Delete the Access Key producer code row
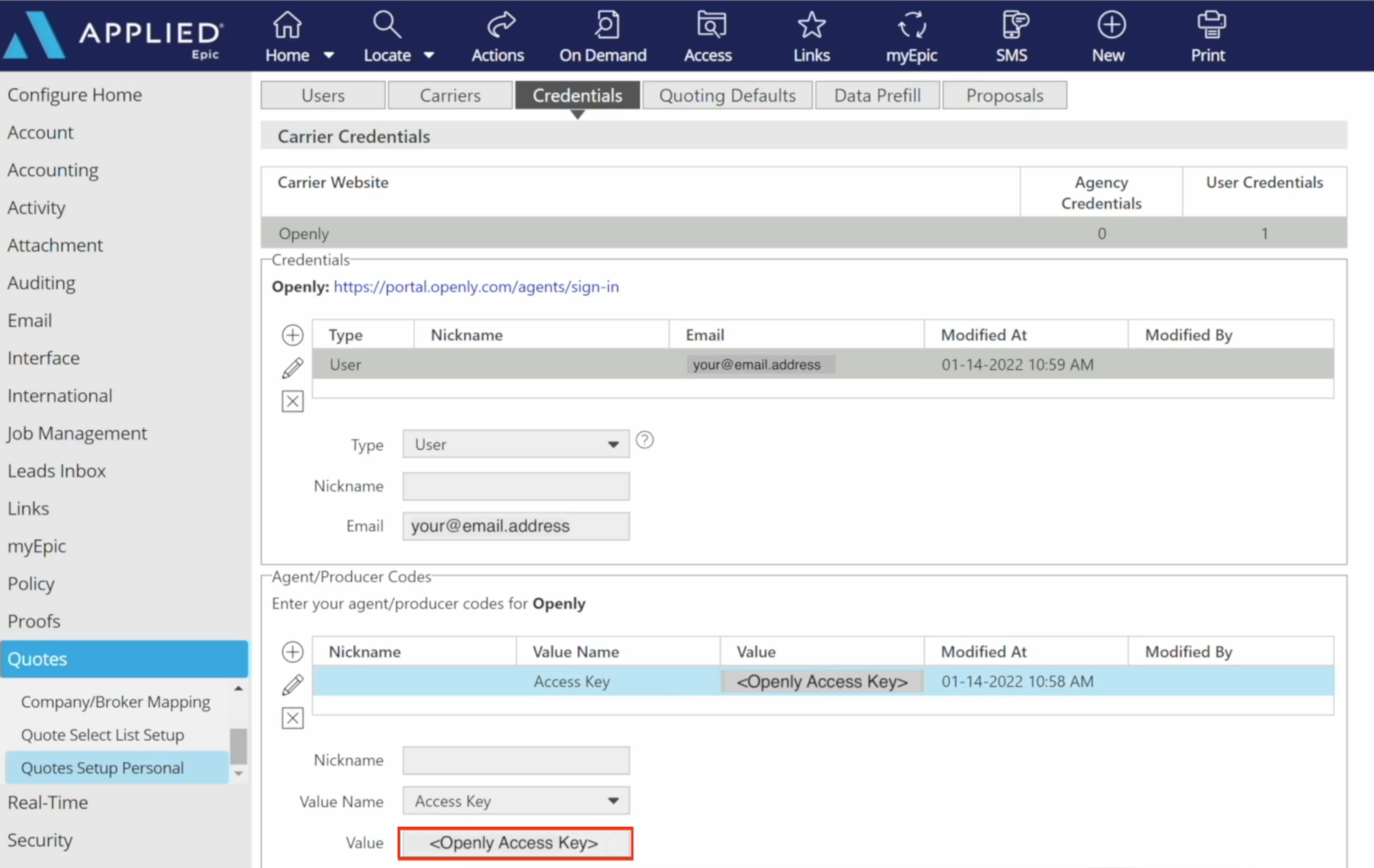The height and width of the screenshot is (868, 1374). [x=293, y=718]
